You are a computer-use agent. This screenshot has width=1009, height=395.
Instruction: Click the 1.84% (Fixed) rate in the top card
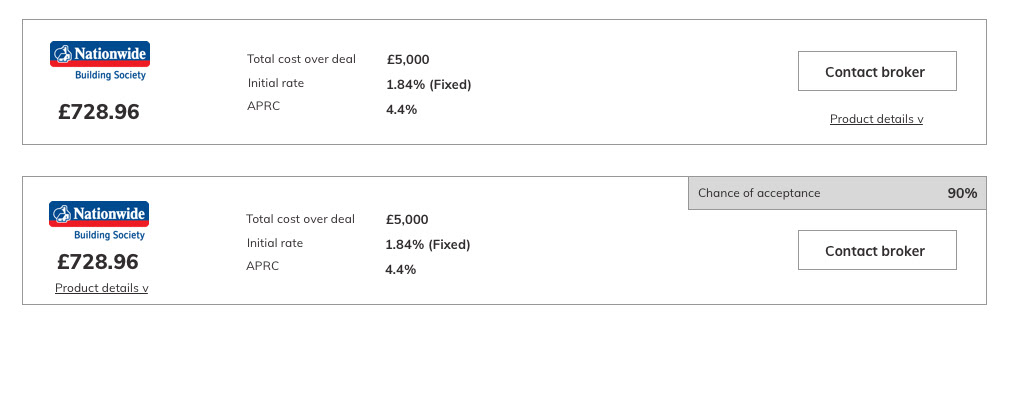tap(429, 85)
